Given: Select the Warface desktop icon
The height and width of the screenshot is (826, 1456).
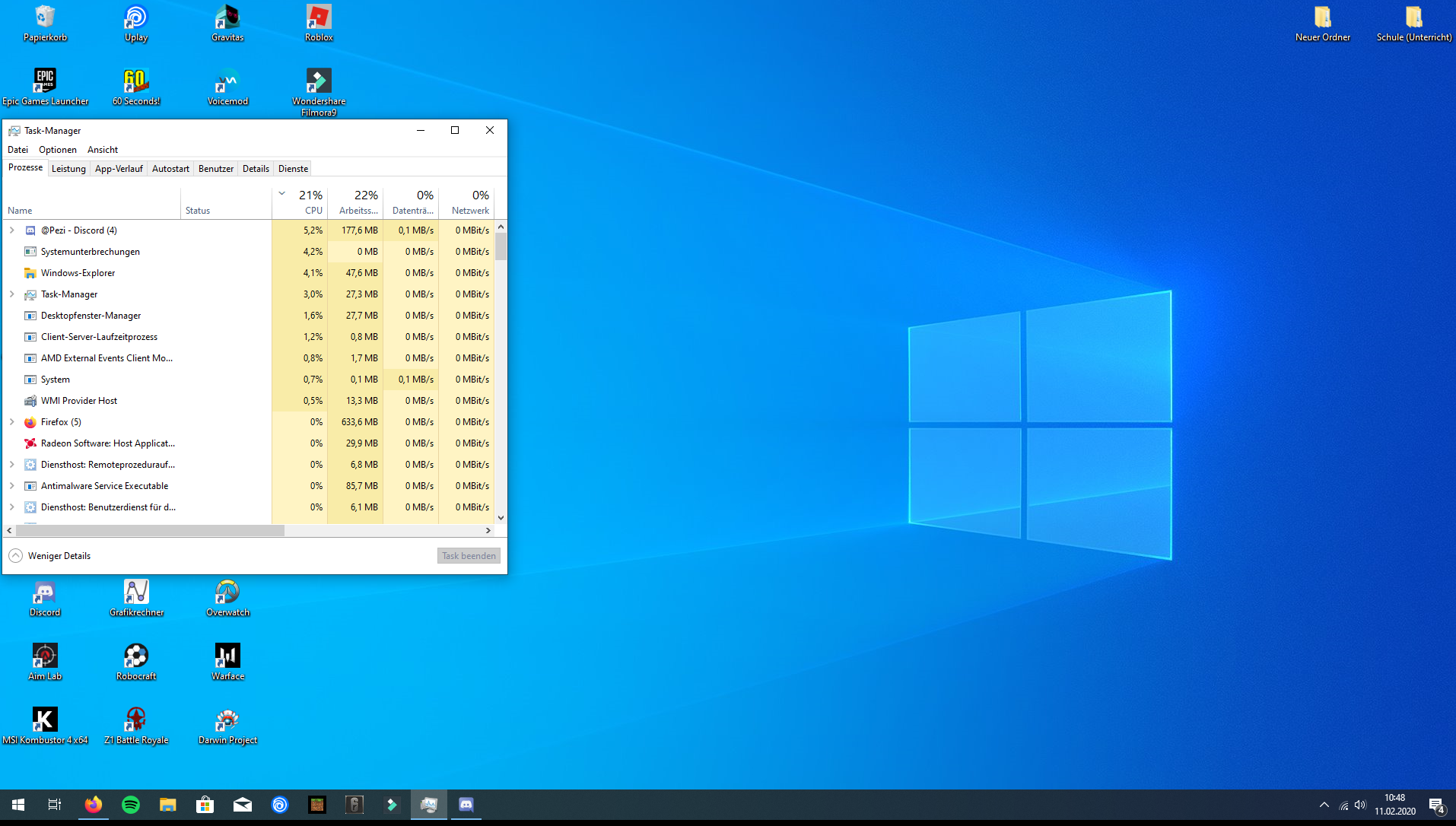Looking at the screenshot, I should 227,662.
